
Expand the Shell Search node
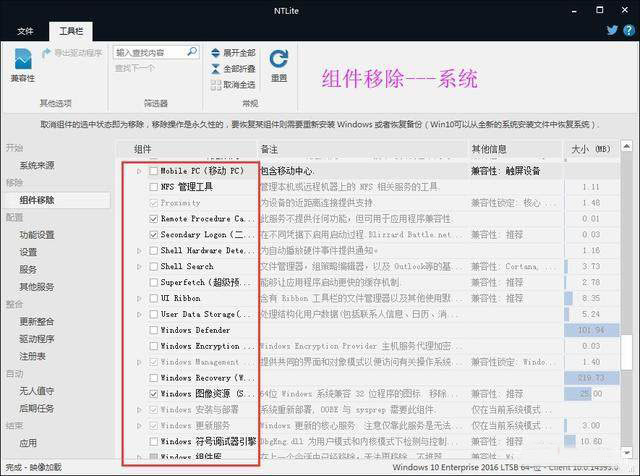point(139,267)
